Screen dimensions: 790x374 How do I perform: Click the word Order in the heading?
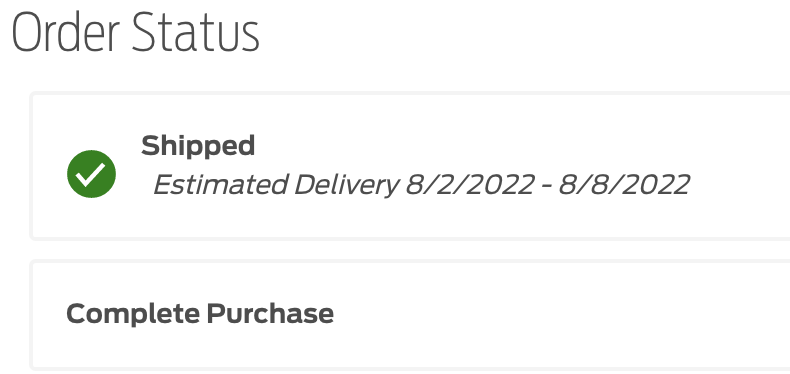coord(65,33)
